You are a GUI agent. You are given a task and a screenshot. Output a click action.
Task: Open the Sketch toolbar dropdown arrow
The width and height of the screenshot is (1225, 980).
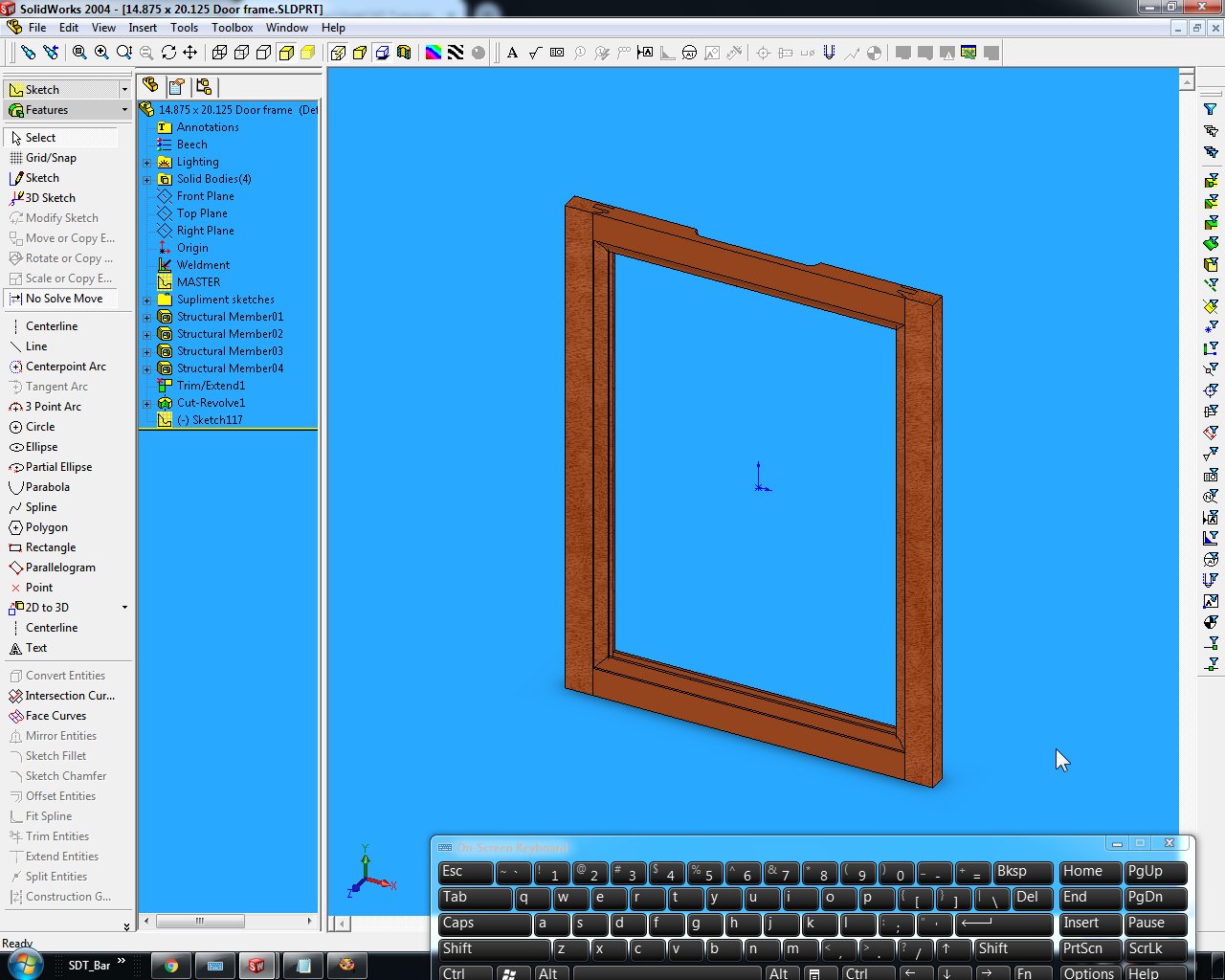(124, 90)
